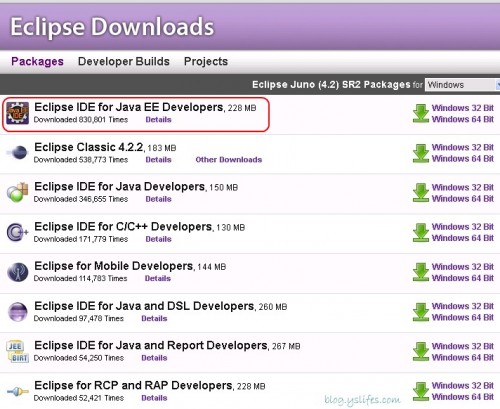Open Eclipse IDE for Java Developers title
Viewport: 500px width, 409px height.
(x=119, y=186)
